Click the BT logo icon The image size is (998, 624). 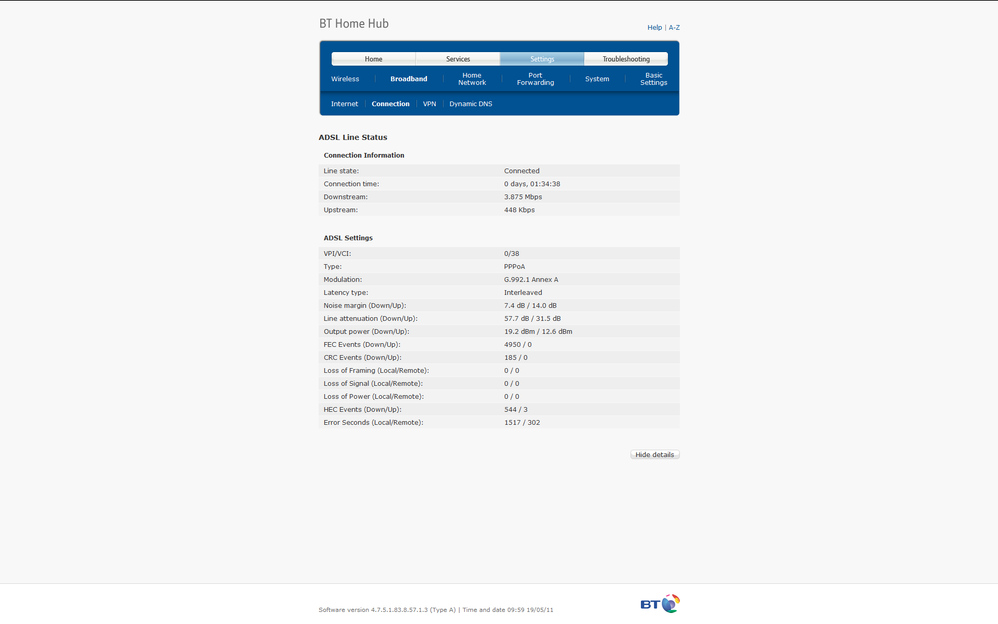tap(660, 604)
